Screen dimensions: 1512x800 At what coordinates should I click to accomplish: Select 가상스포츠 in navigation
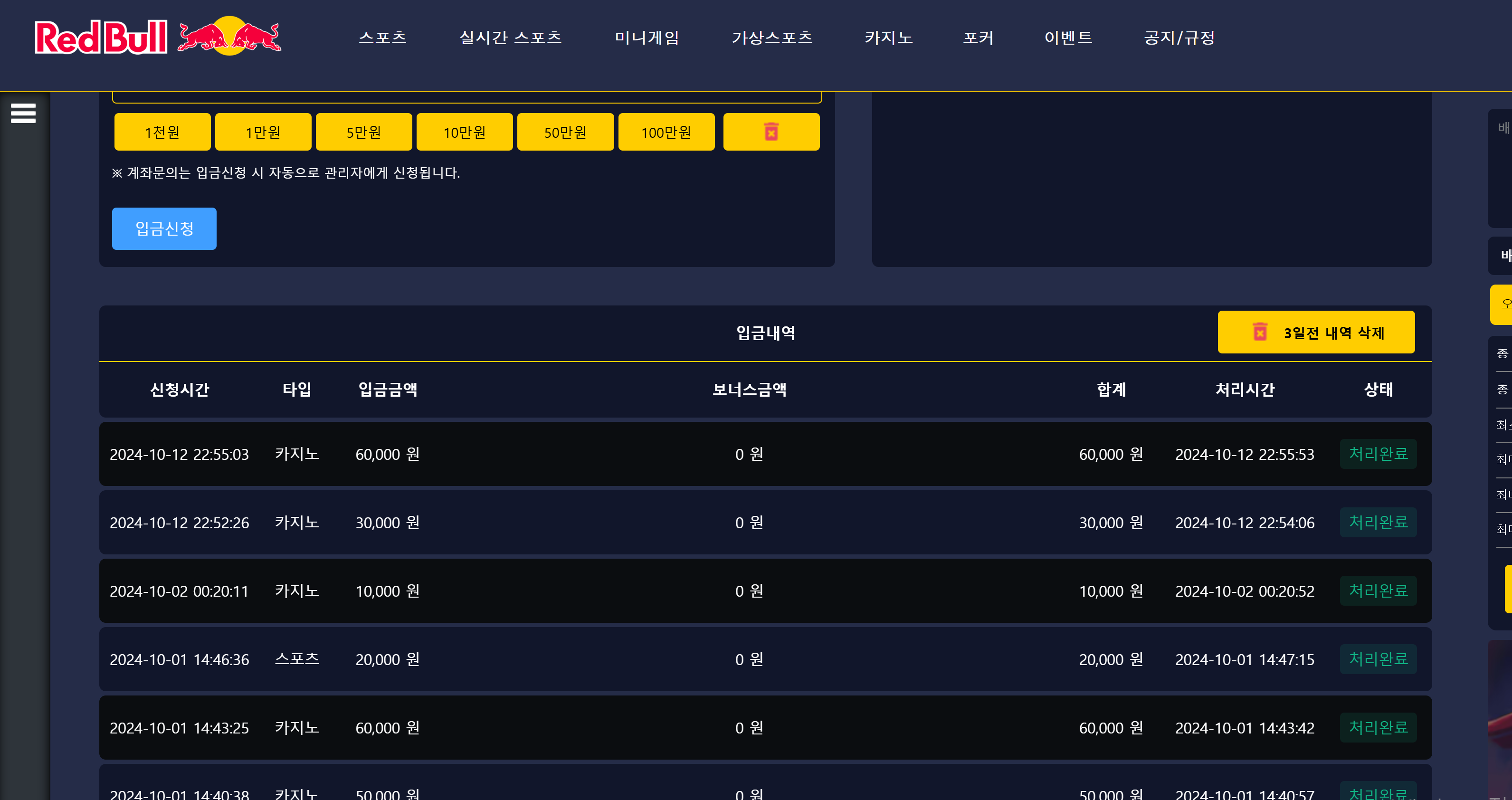pyautogui.click(x=771, y=38)
